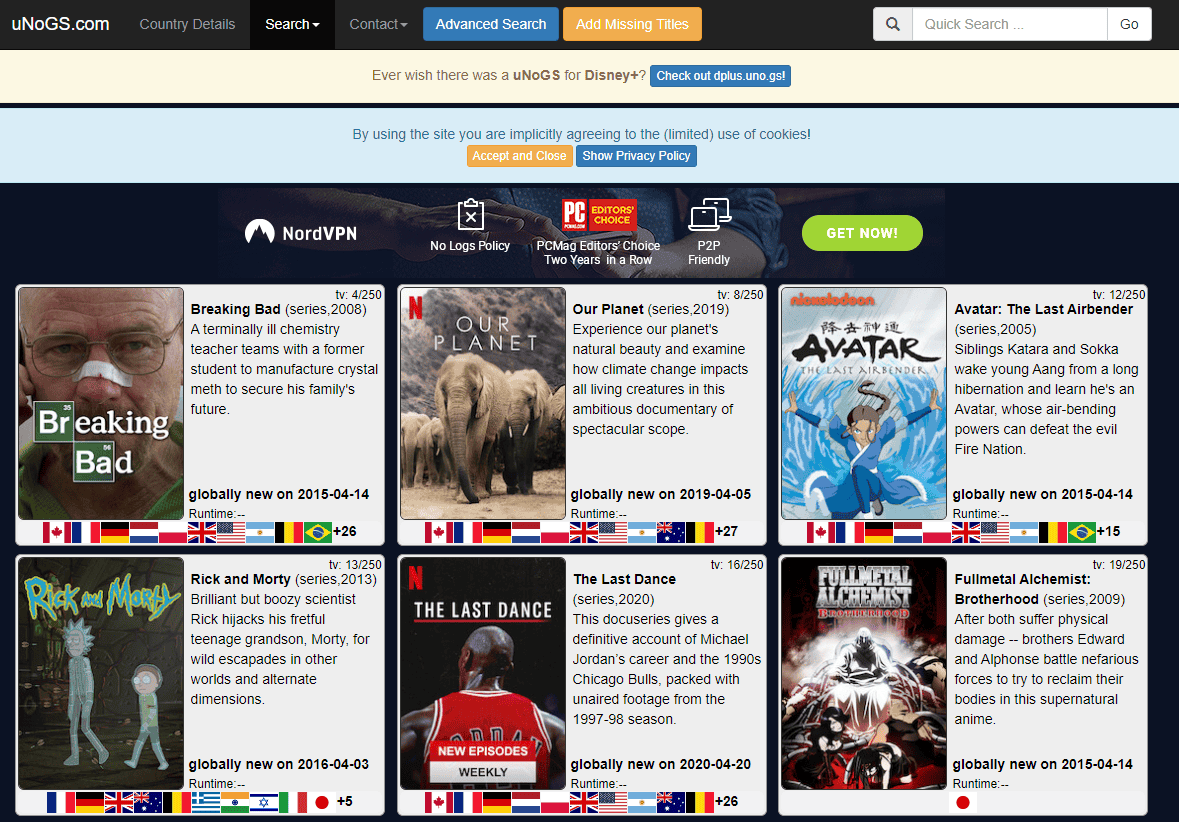The image size is (1179, 822).
Task: Click the USA flag under Avatar: The Last Airbender
Action: click(x=995, y=532)
